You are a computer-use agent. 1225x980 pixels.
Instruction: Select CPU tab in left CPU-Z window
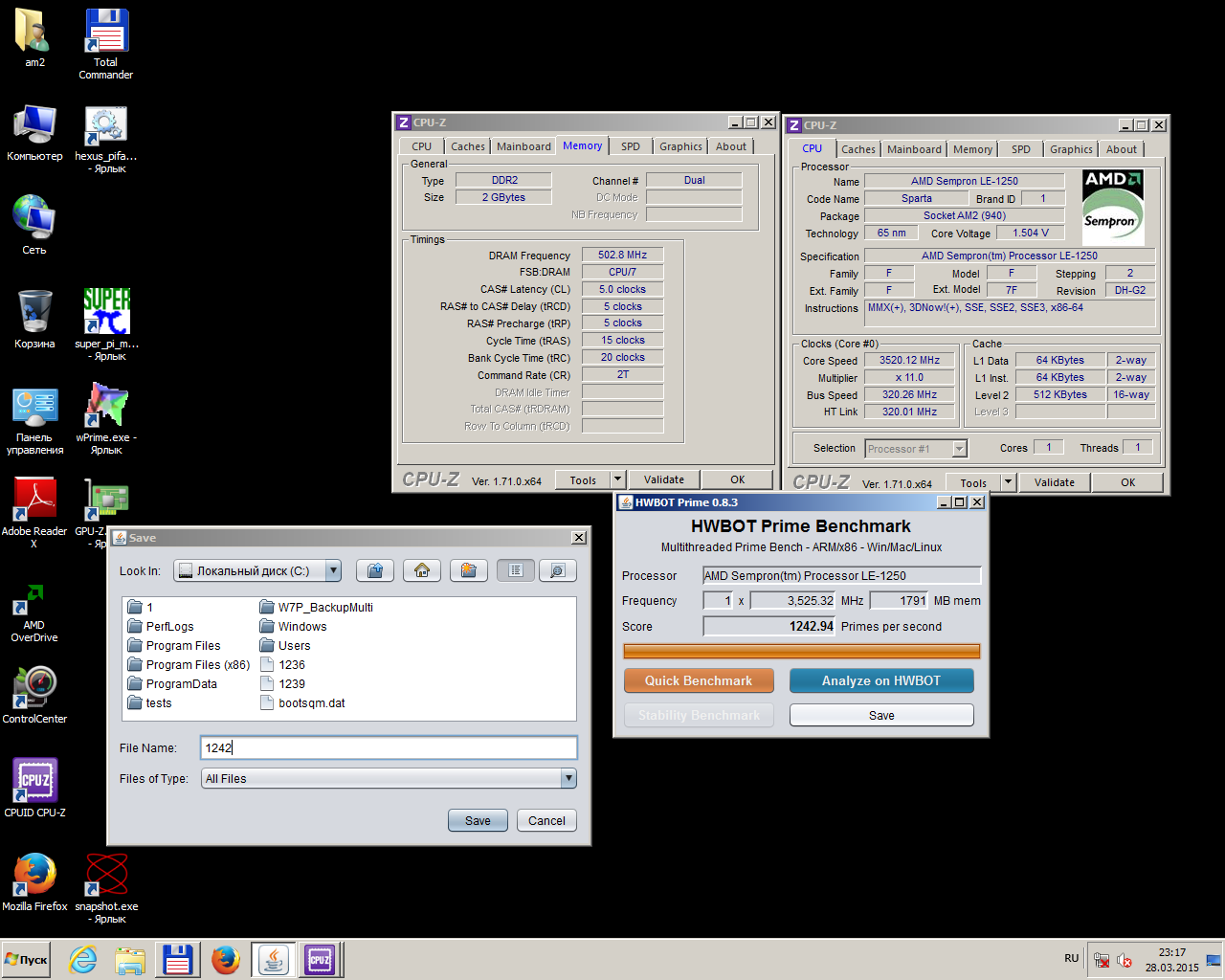point(422,146)
